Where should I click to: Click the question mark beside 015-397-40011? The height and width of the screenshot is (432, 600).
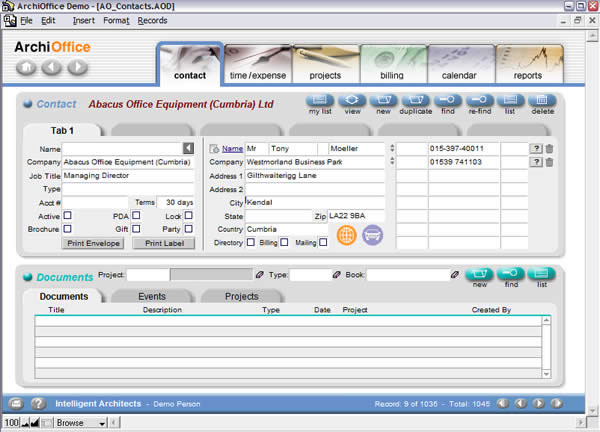[x=536, y=148]
